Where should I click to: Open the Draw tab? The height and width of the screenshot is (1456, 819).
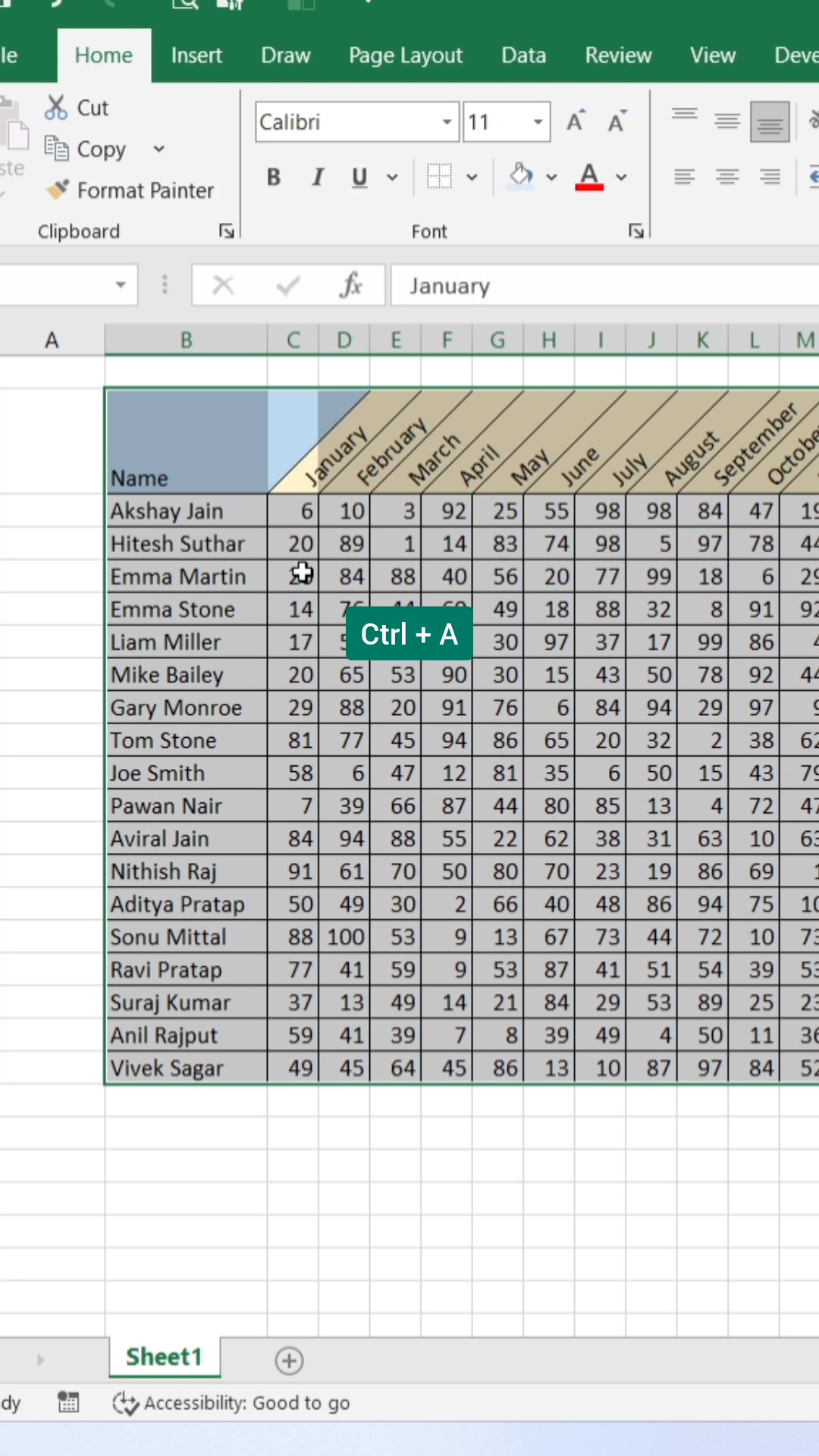286,55
